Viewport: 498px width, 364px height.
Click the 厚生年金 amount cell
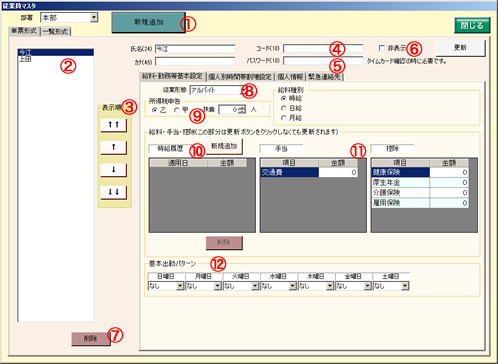tap(449, 182)
